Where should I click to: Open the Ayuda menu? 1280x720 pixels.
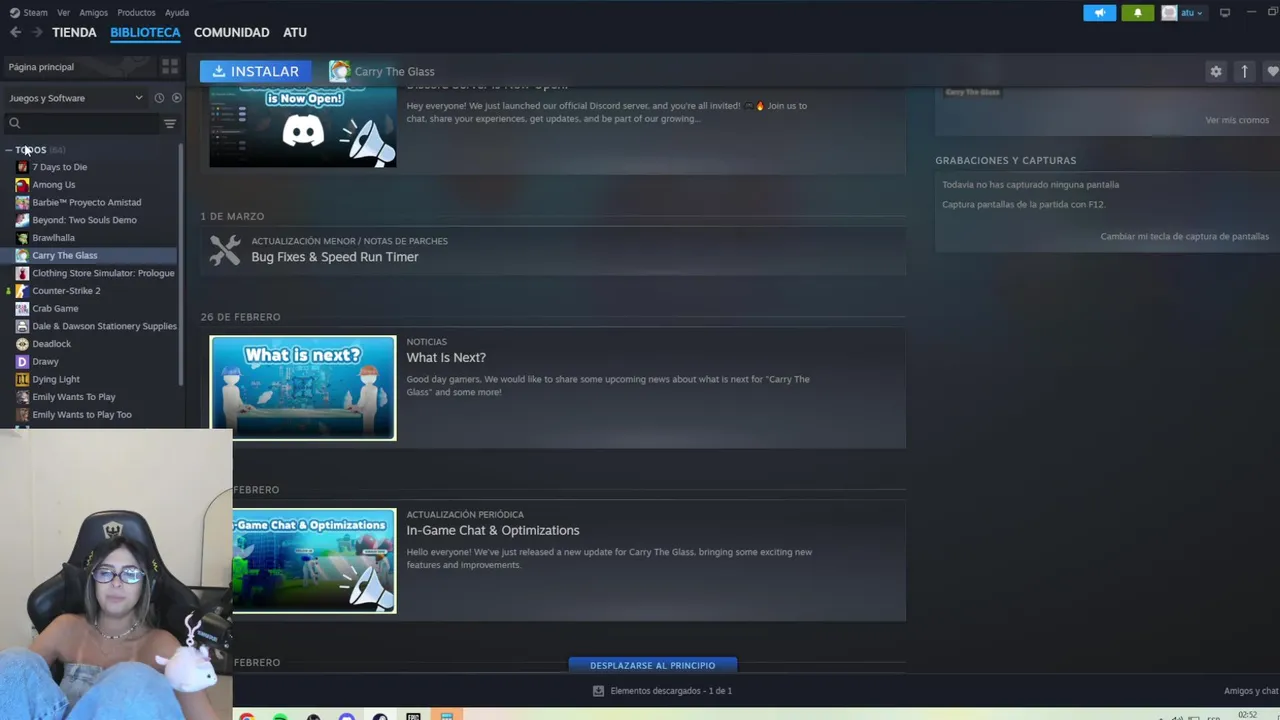pyautogui.click(x=177, y=13)
